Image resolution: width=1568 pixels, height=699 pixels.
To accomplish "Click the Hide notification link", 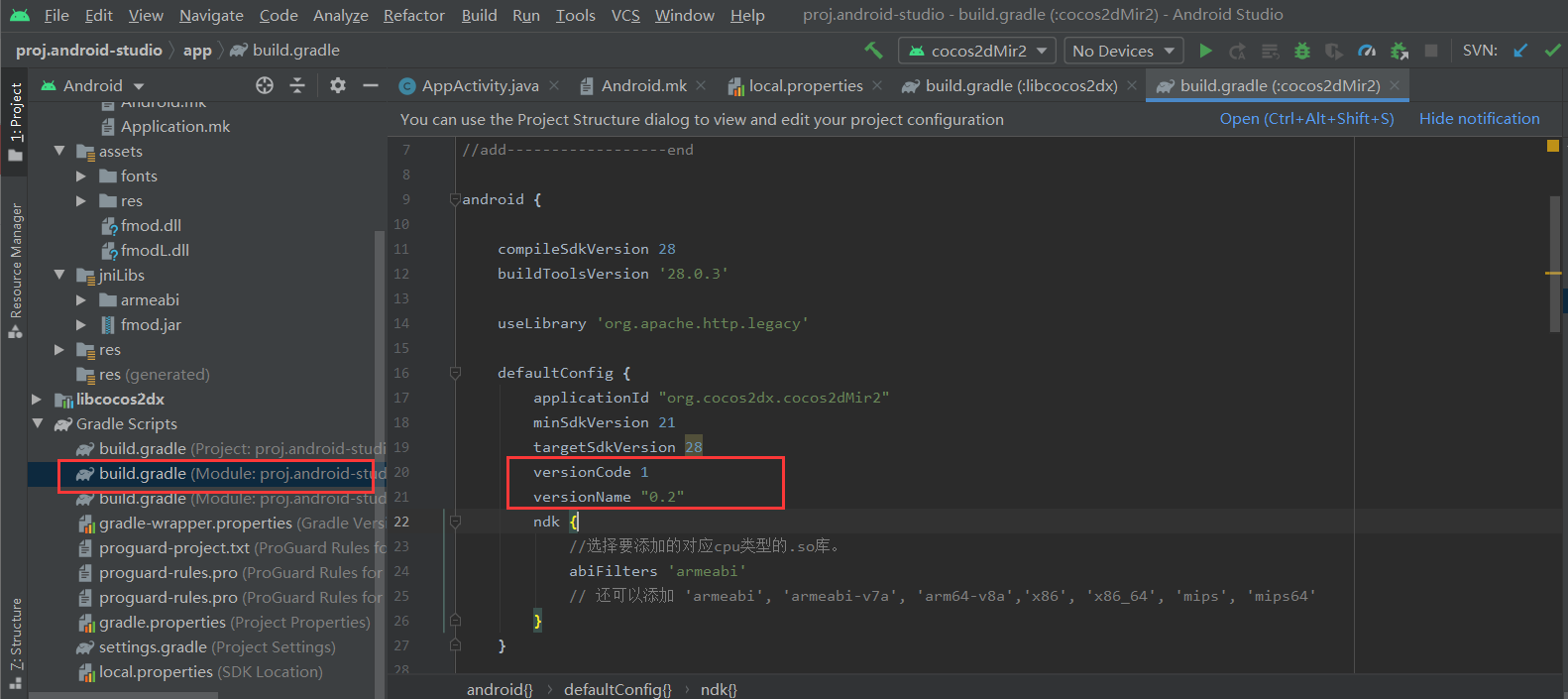I will tap(1480, 119).
